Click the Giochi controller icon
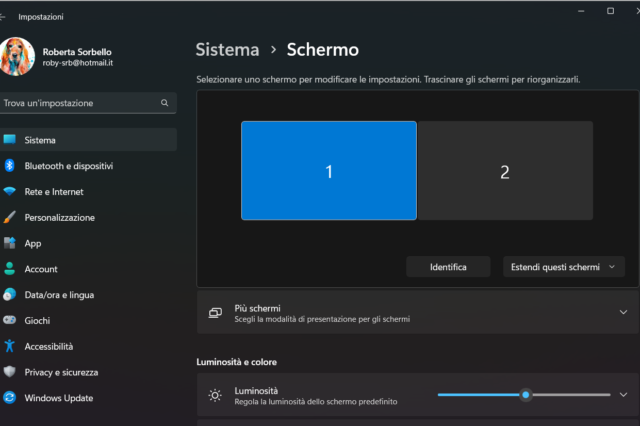Screen dimensions: 640x426 10,321
